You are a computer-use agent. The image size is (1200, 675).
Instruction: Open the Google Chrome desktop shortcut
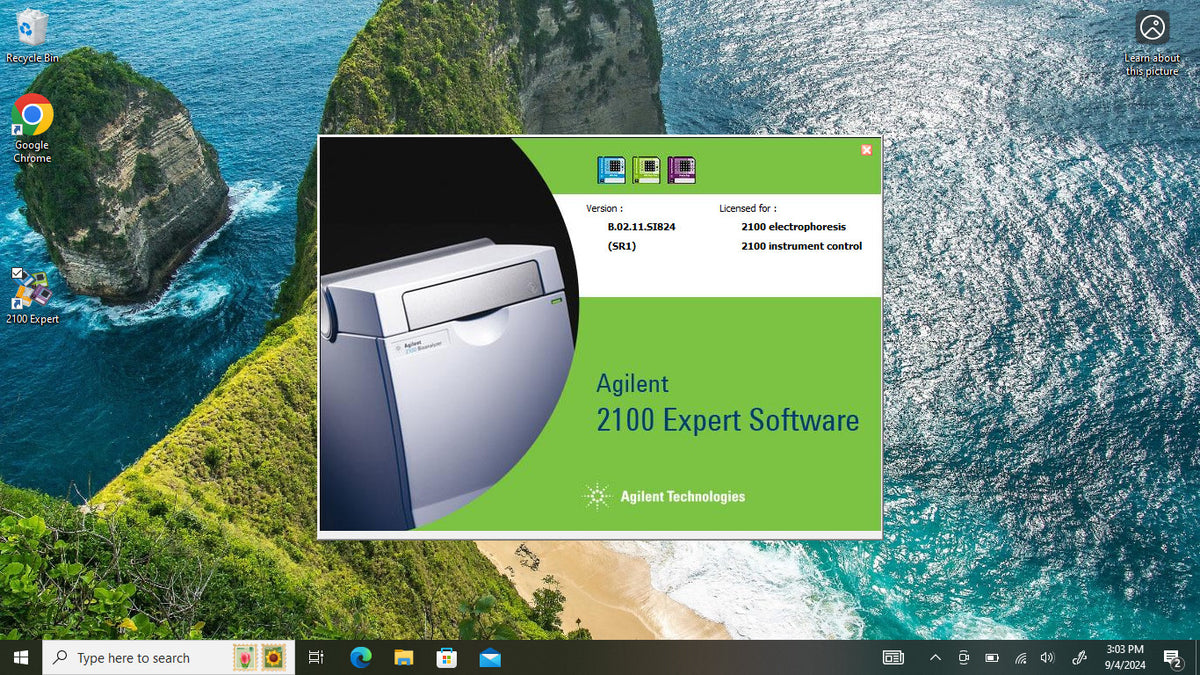pos(32,129)
